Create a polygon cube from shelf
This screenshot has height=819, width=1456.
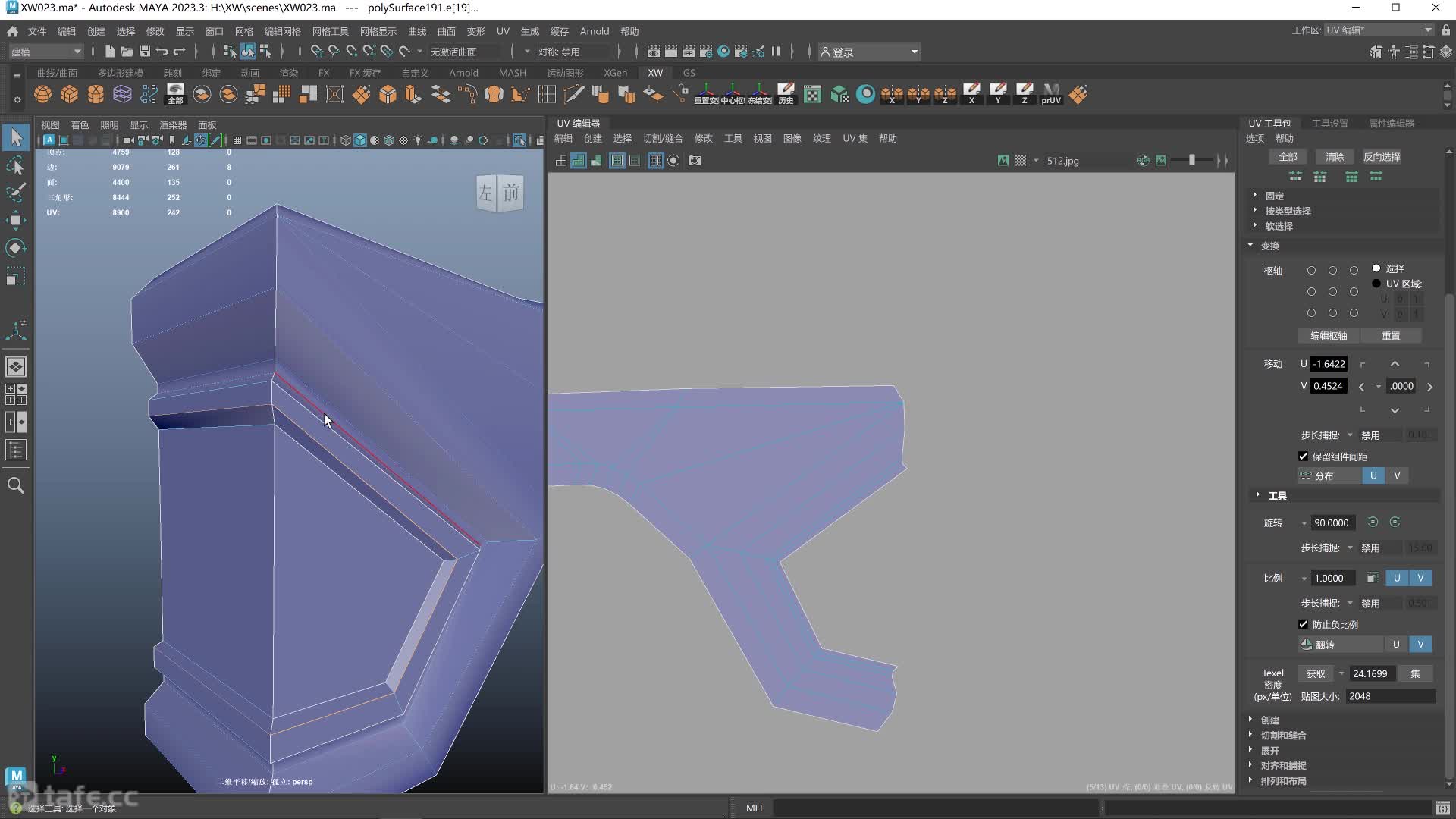click(x=70, y=94)
